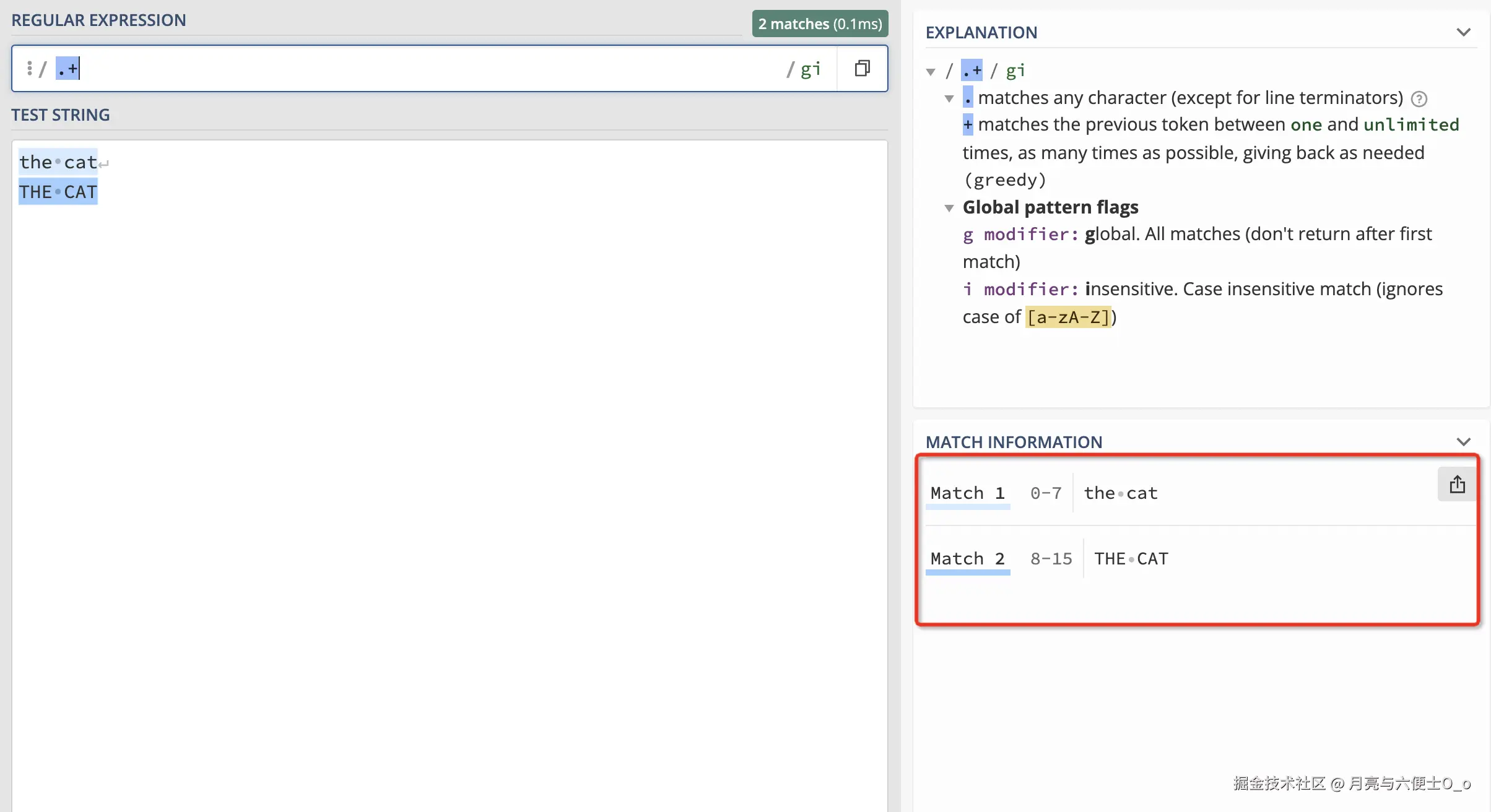Collapse the Global pattern flags section

(x=949, y=208)
